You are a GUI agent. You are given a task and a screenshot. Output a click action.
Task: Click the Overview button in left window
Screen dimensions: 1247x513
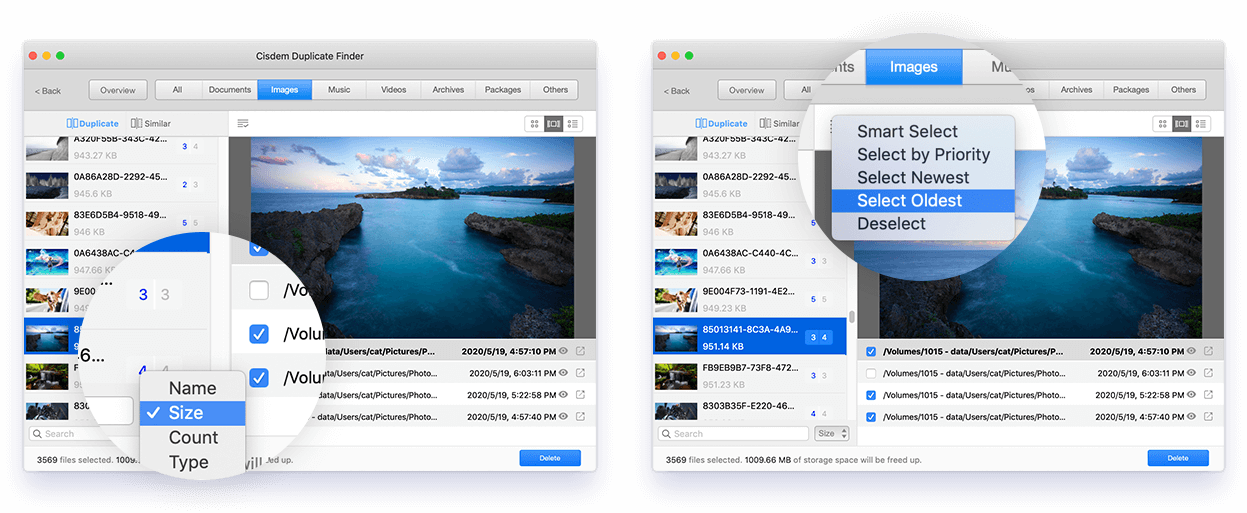[118, 90]
